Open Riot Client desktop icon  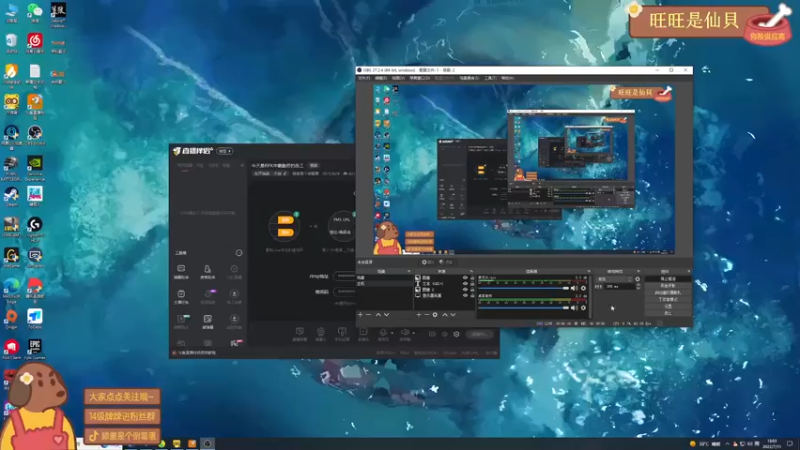click(x=11, y=349)
